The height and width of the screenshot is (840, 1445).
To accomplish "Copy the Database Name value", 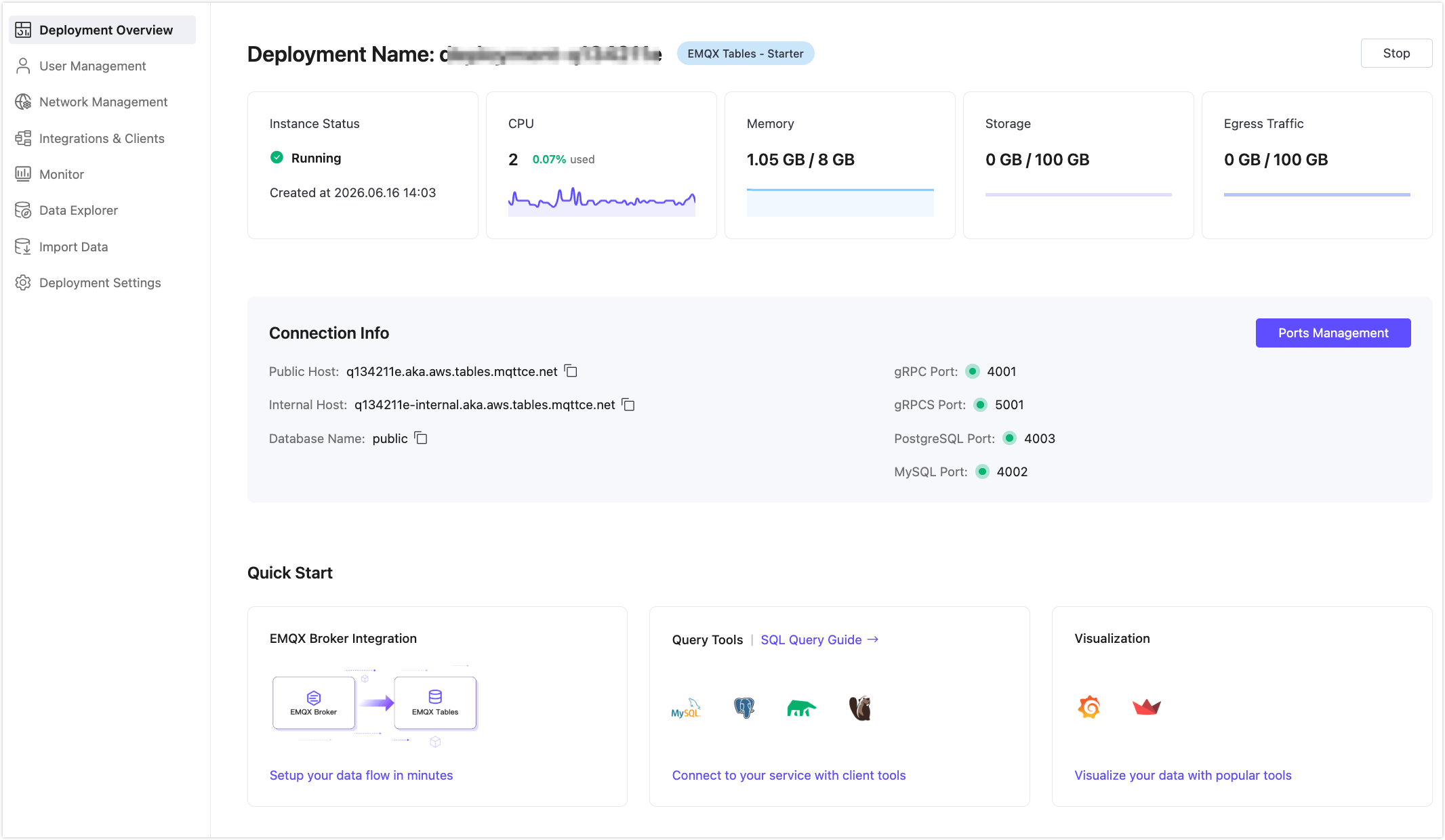I will (421, 438).
